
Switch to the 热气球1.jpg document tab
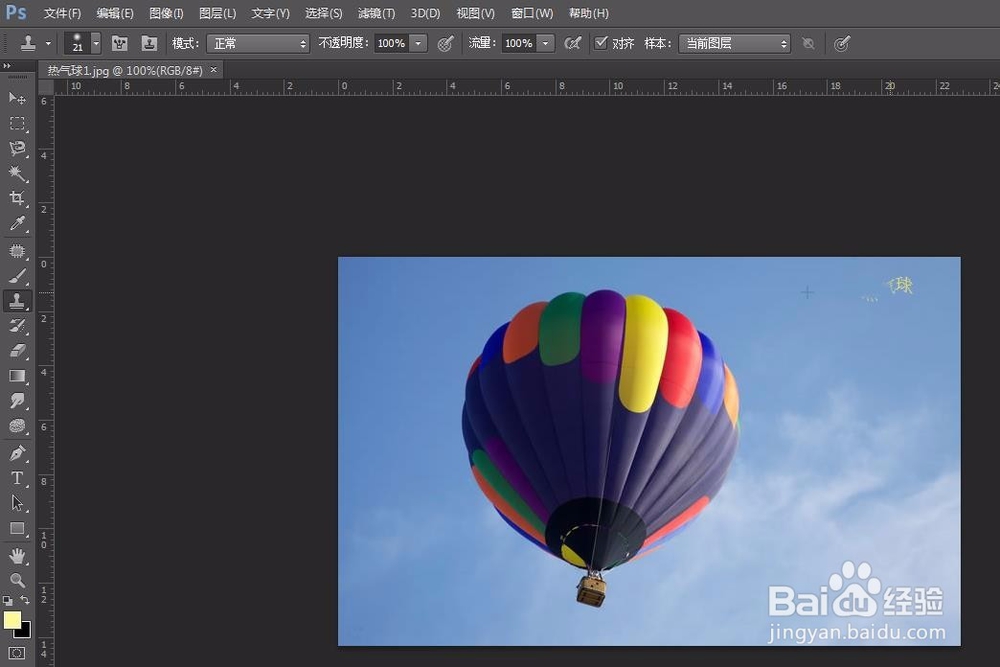(125, 70)
